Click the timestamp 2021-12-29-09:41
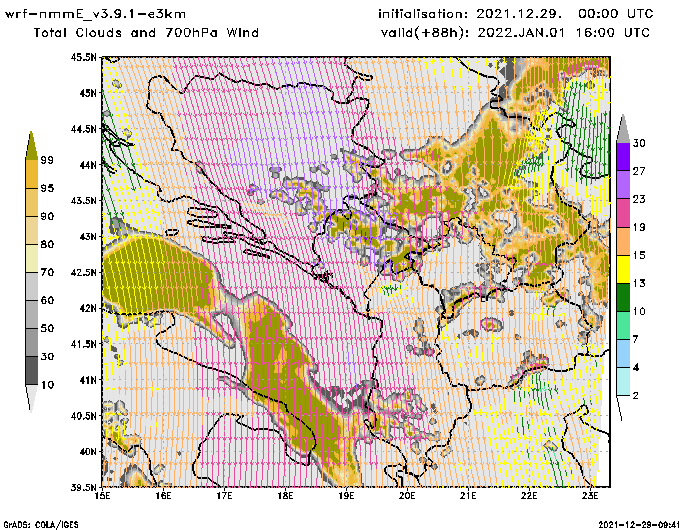Image resolution: width=700 pixels, height=530 pixels. 639,525
